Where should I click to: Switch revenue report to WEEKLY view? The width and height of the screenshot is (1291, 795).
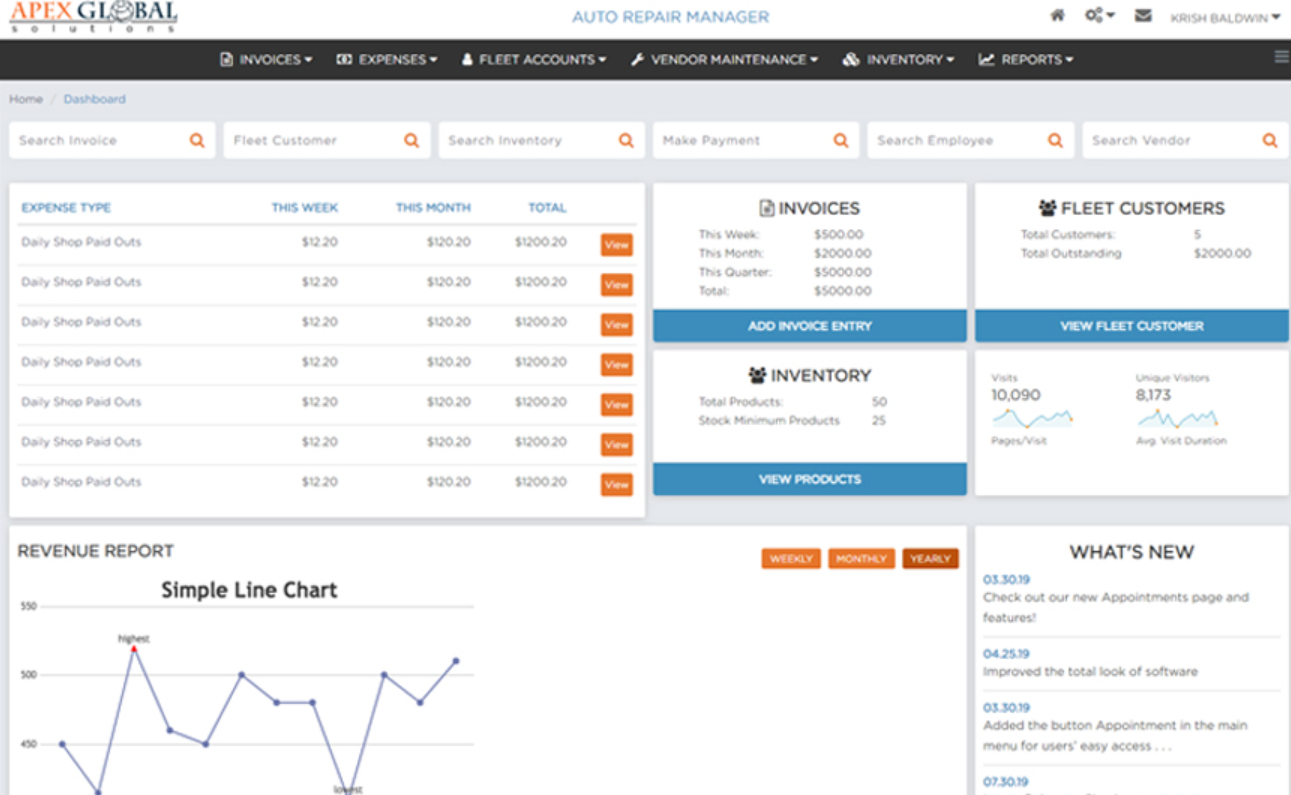(791, 558)
